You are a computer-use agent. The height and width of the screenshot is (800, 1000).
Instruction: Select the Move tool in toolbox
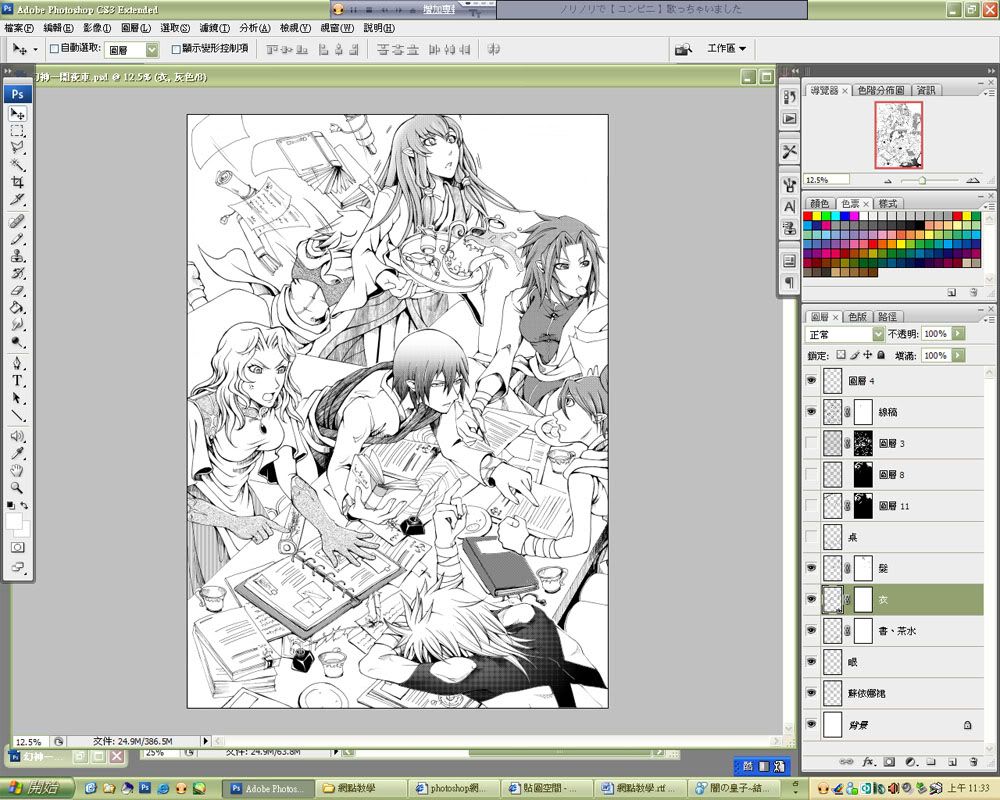coord(17,114)
